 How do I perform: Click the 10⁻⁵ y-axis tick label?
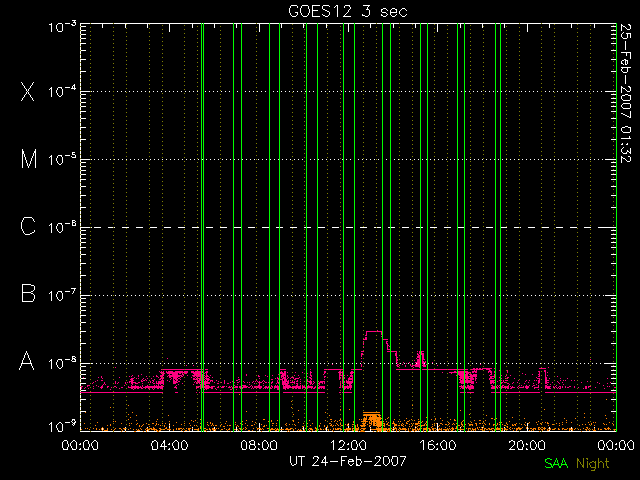pos(62,159)
